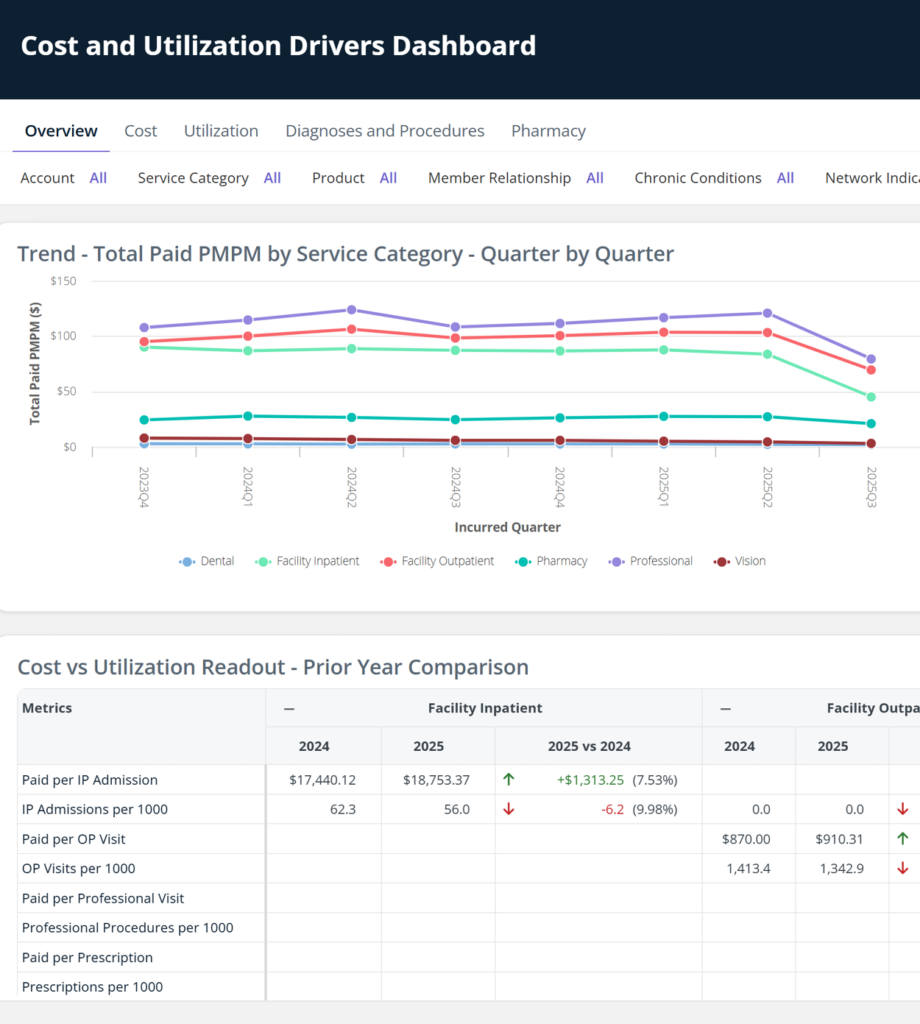
Task: Select the Pharmacy data point at 2024Q1
Action: coord(247,416)
